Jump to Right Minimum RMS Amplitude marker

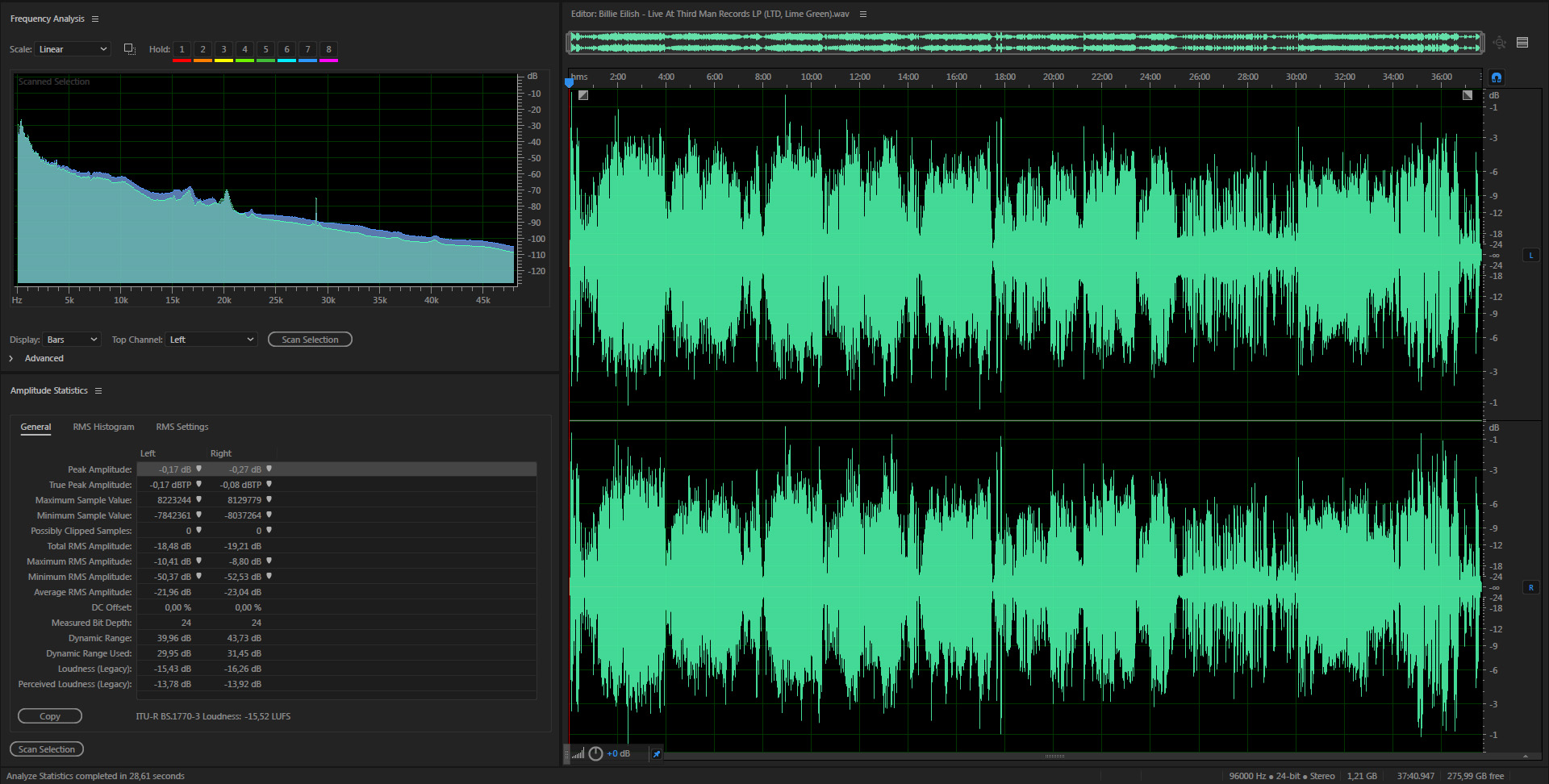click(x=269, y=576)
